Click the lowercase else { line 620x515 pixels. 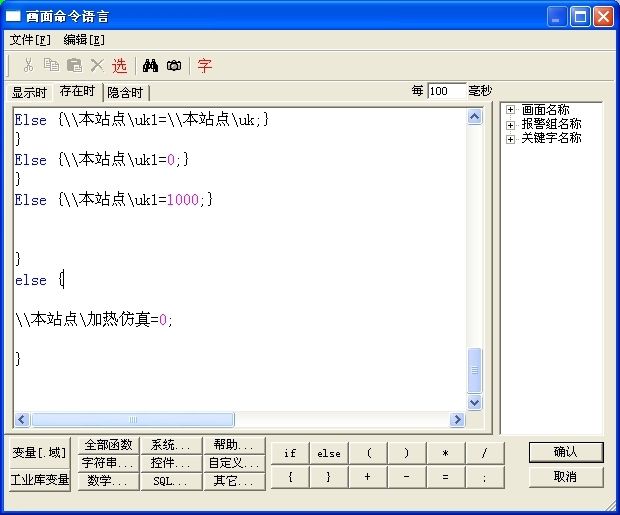pos(40,280)
